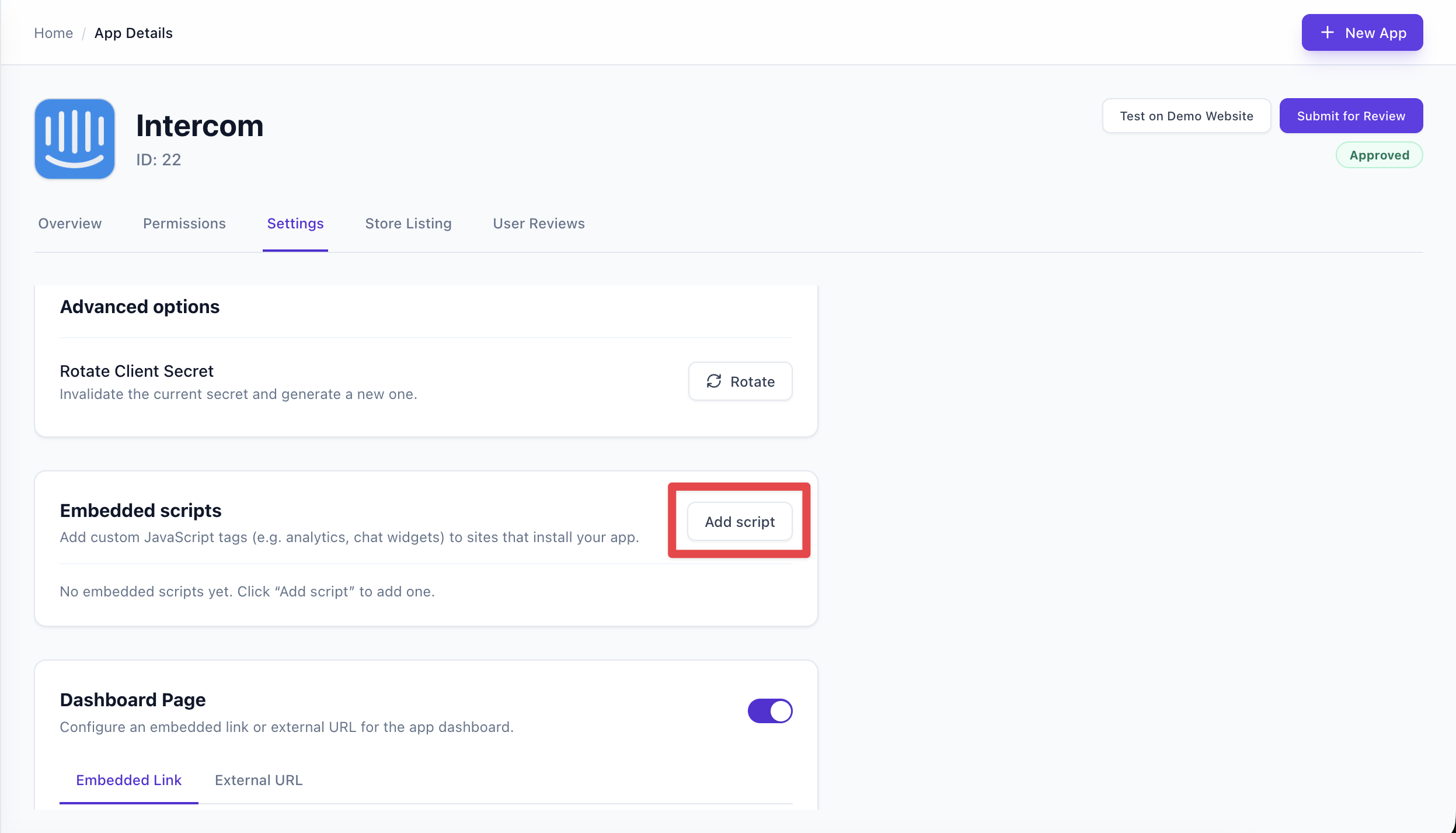The image size is (1456, 833).
Task: Open Test on Demo Website
Action: click(1186, 116)
